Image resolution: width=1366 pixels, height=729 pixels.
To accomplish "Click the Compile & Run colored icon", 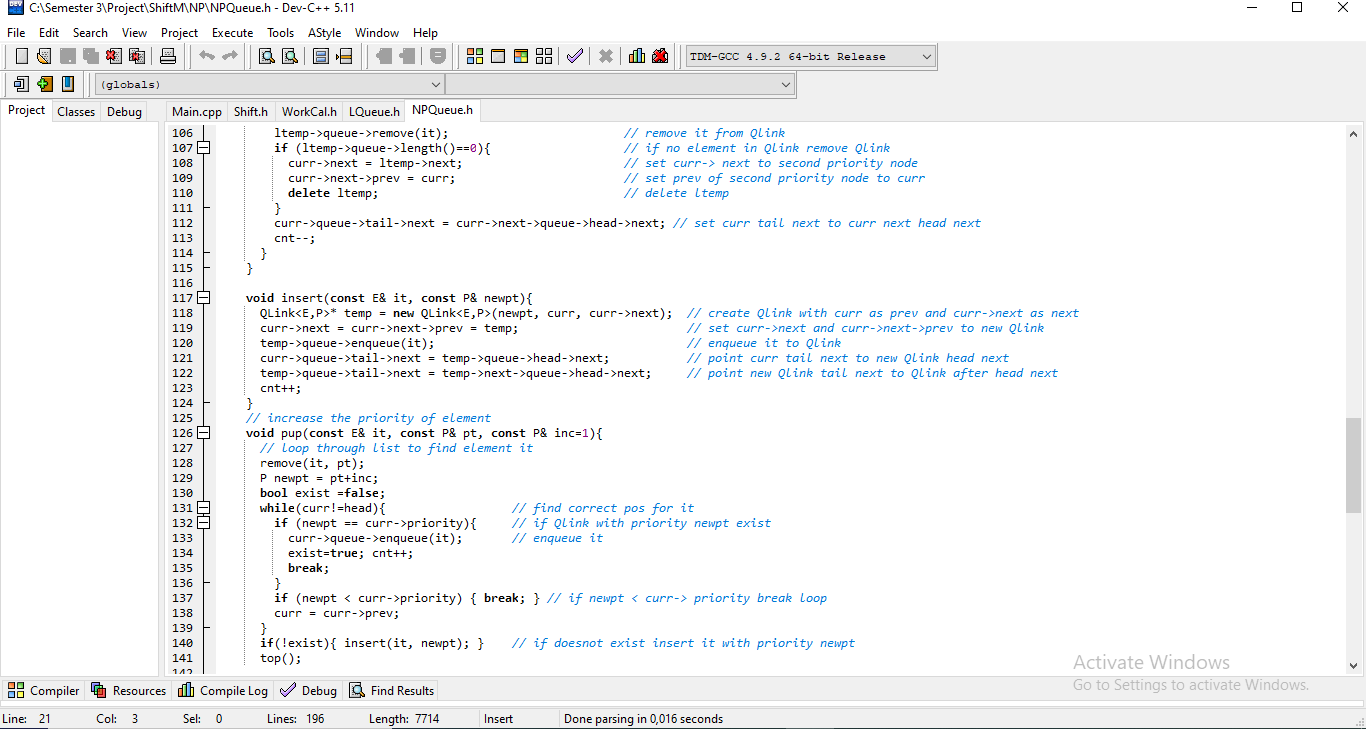I will tap(521, 56).
